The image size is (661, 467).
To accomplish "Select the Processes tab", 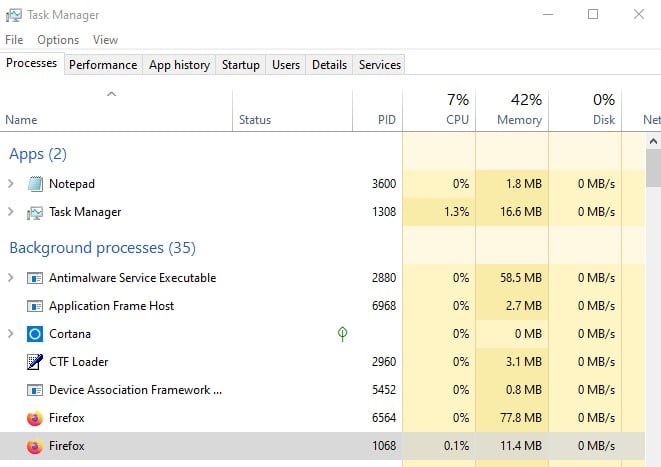I will (32, 63).
